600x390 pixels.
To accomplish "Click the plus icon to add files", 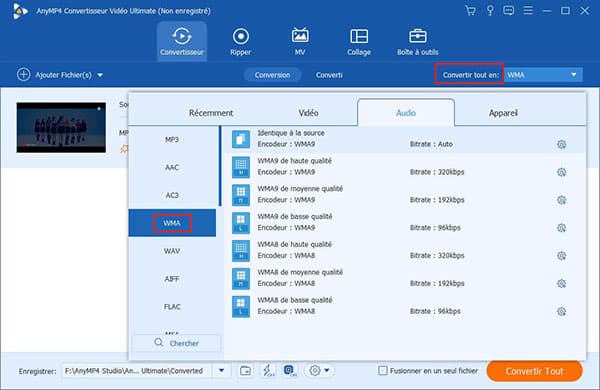I will coord(23,75).
